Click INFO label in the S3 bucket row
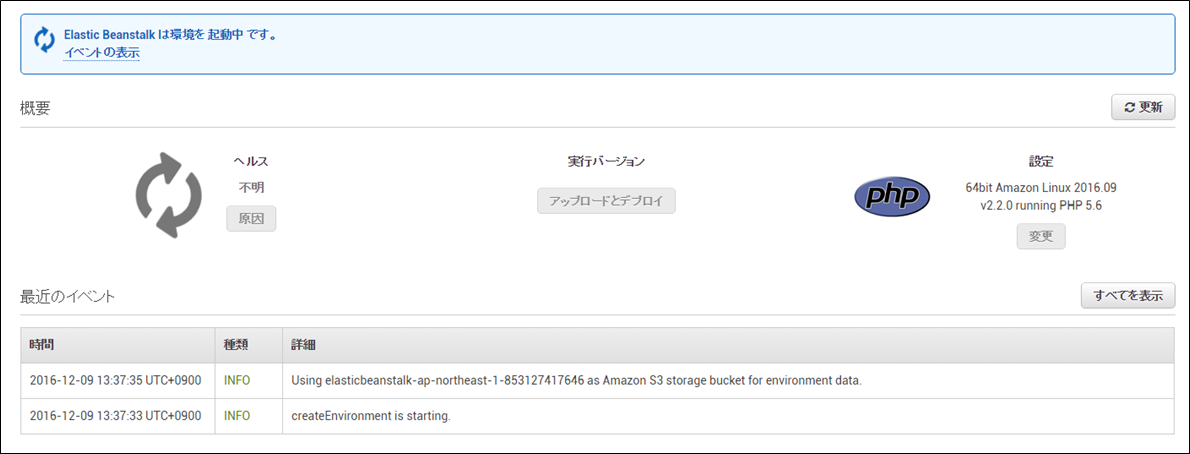The image size is (1190, 454). pos(237,380)
